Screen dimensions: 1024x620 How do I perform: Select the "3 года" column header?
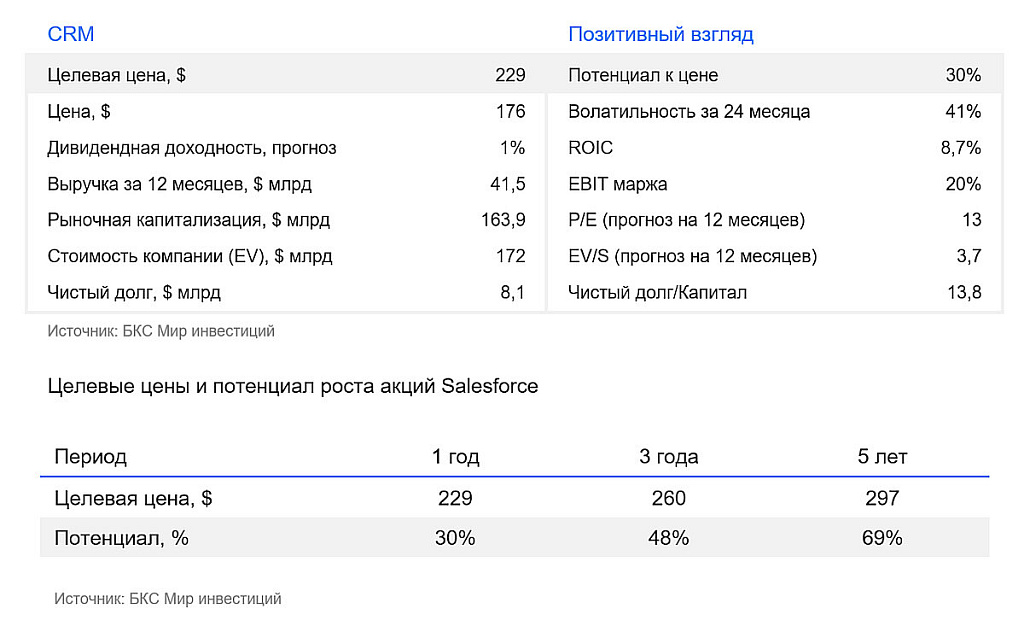click(669, 457)
